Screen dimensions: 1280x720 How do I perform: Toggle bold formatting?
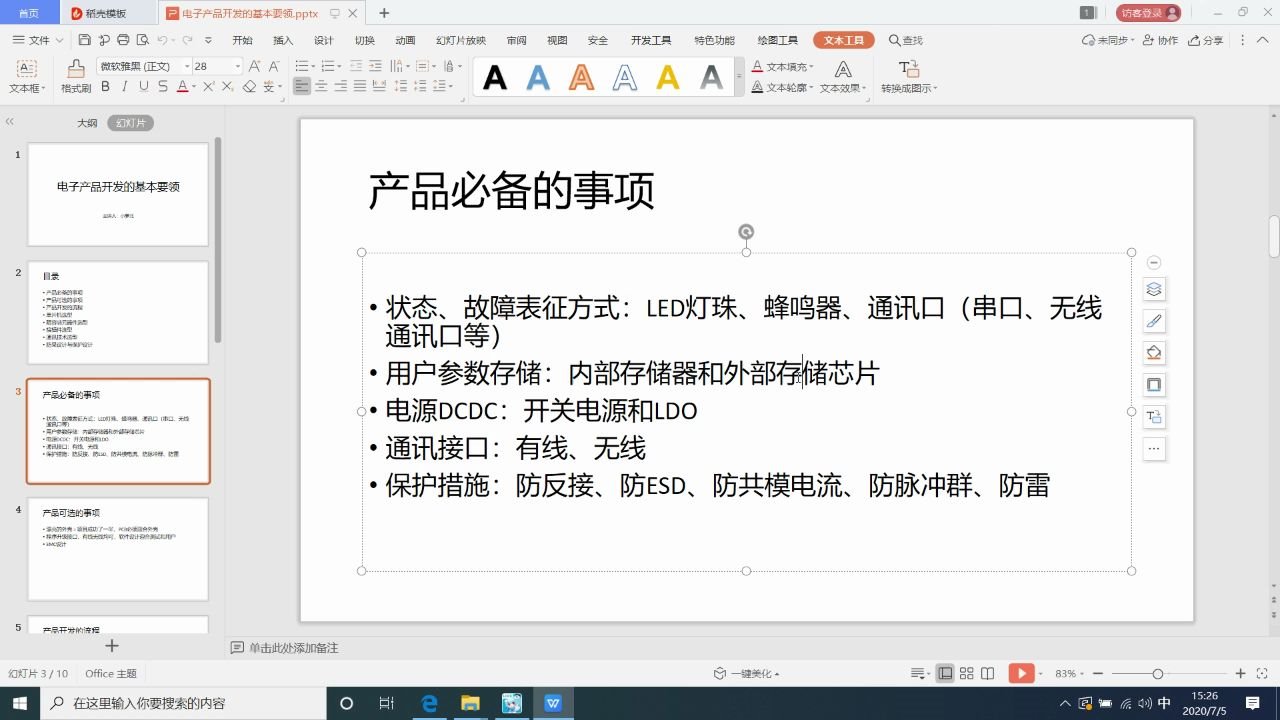click(x=105, y=87)
